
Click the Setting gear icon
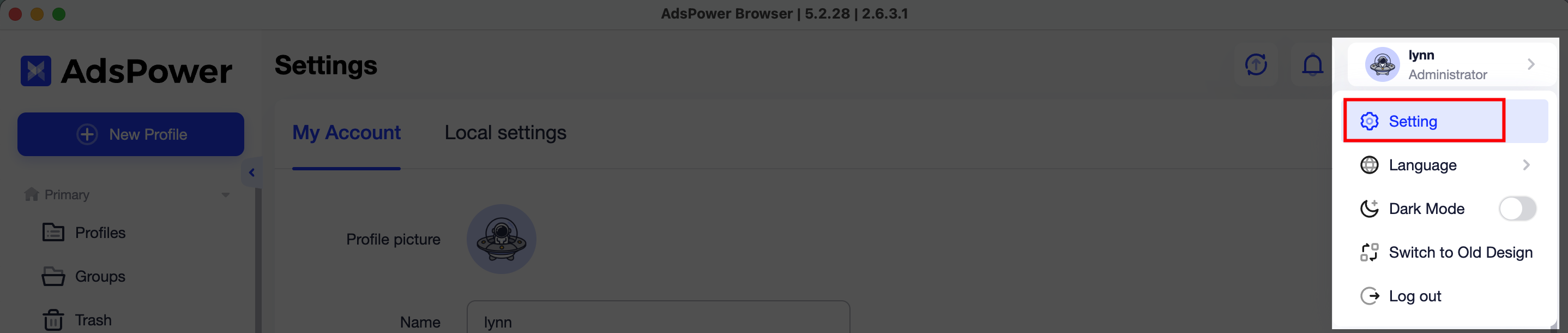tap(1369, 121)
